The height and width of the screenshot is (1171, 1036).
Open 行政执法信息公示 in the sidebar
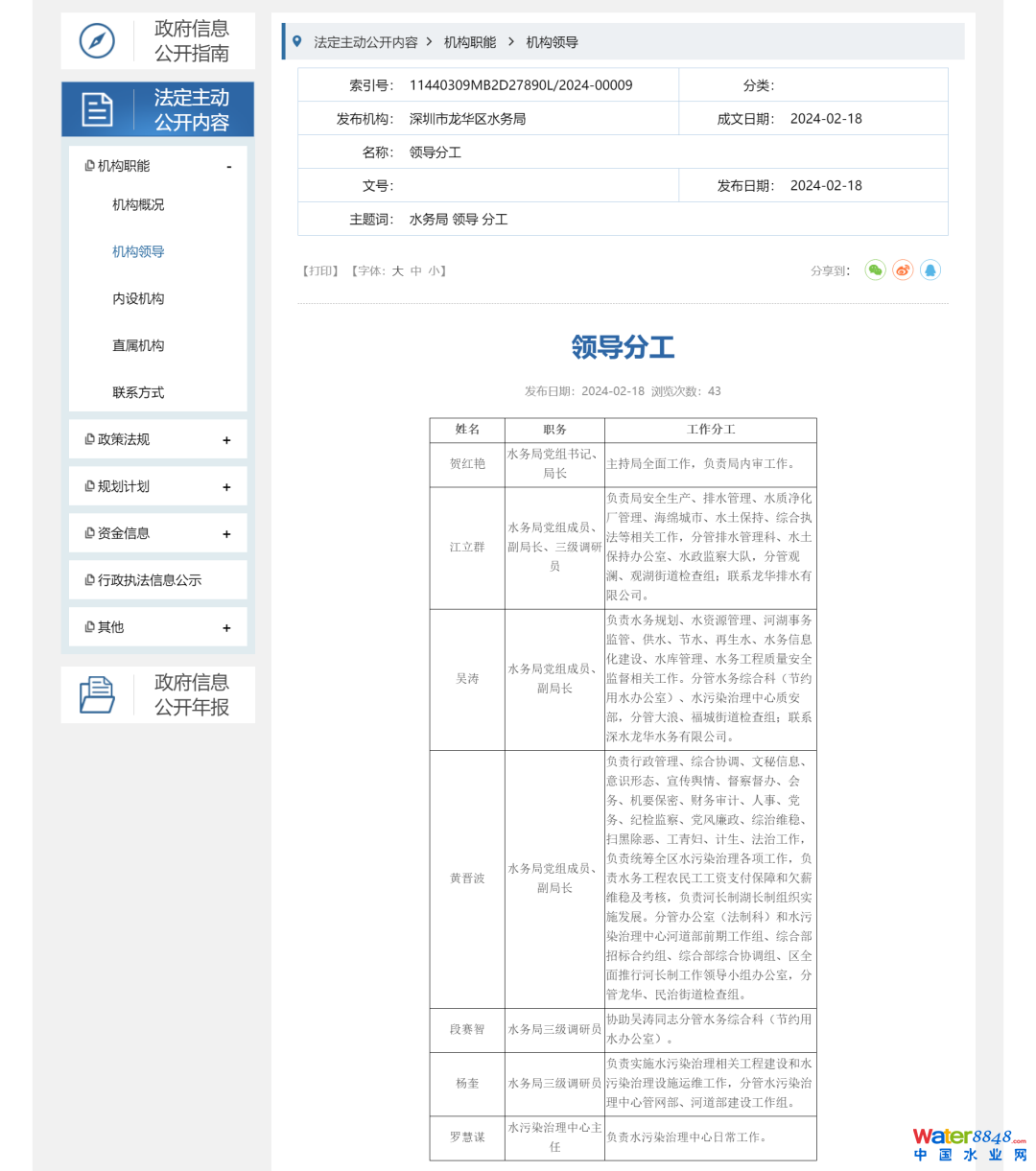click(149, 580)
